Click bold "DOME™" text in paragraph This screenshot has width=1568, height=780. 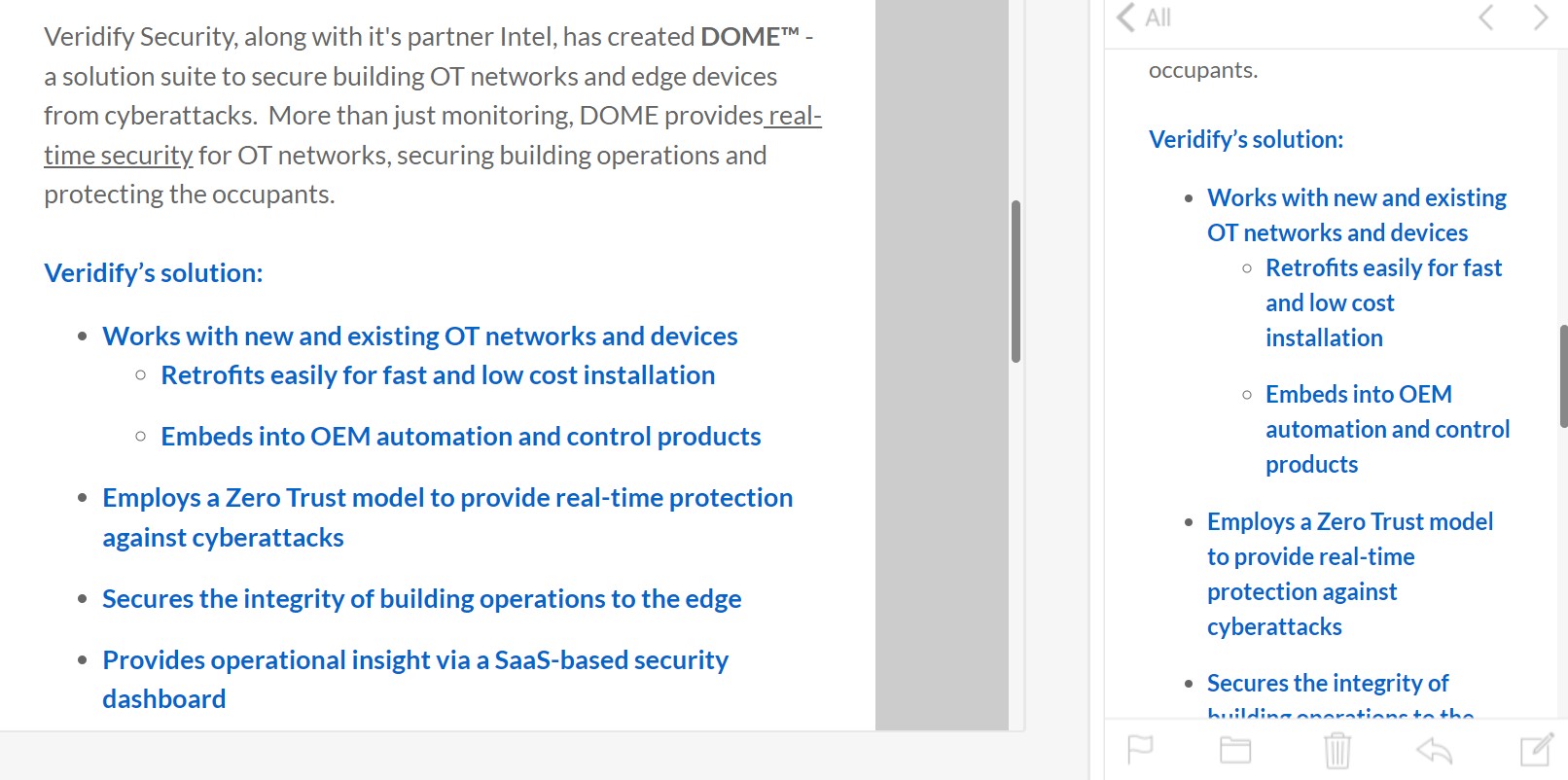pos(750,37)
